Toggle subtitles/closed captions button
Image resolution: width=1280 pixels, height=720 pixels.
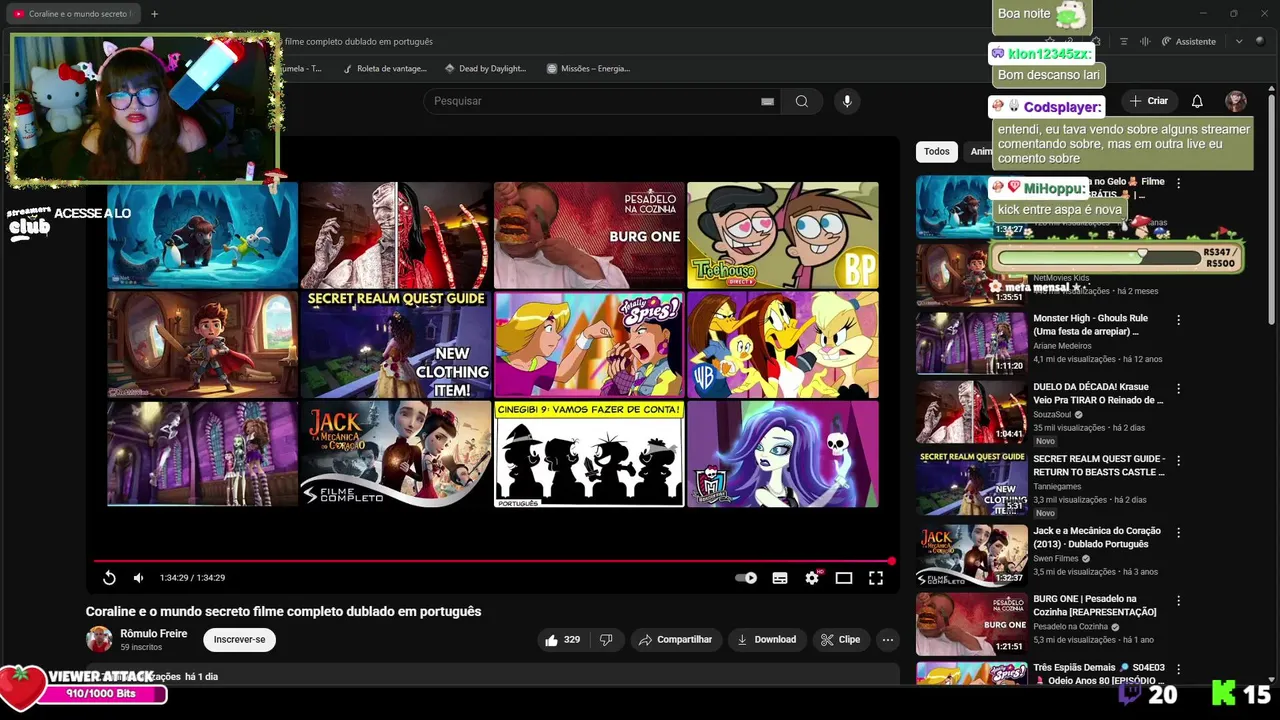click(780, 578)
